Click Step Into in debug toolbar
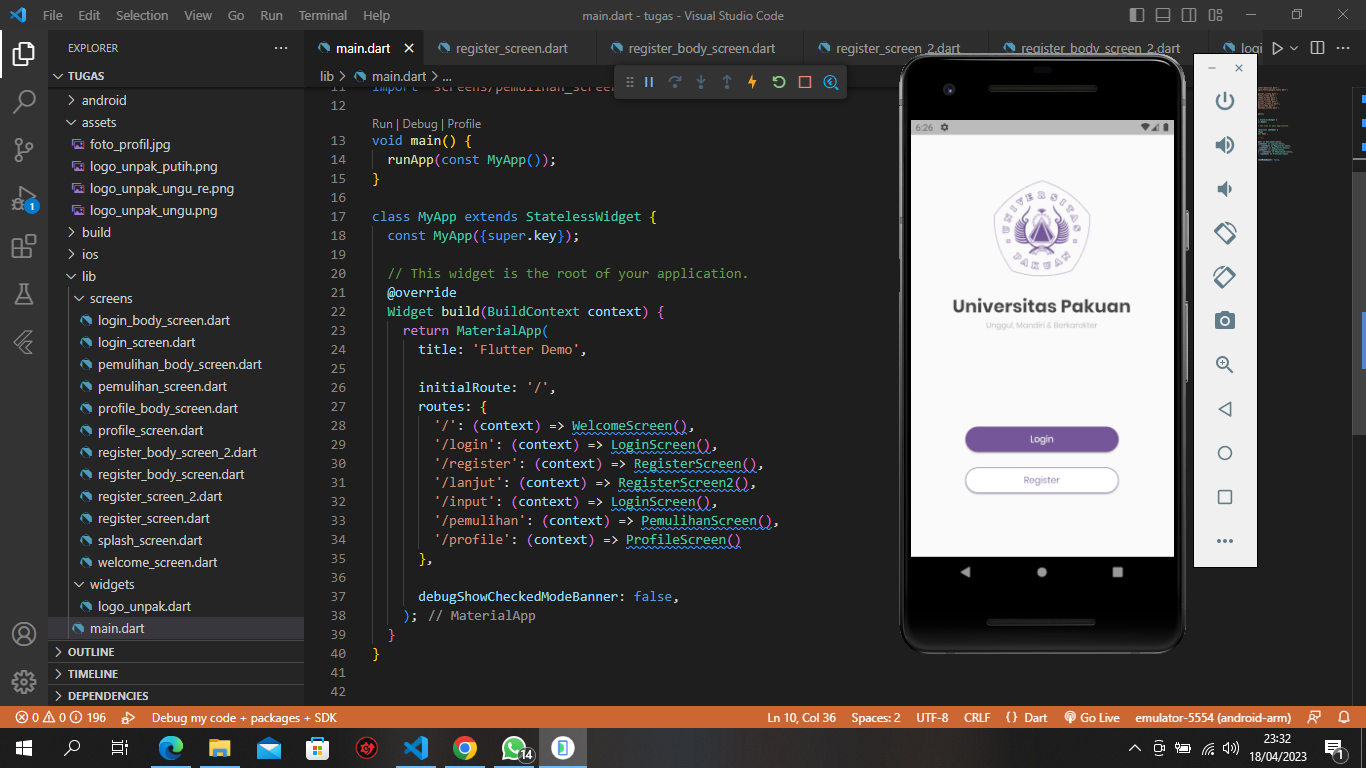This screenshot has height=768, width=1366. [701, 82]
